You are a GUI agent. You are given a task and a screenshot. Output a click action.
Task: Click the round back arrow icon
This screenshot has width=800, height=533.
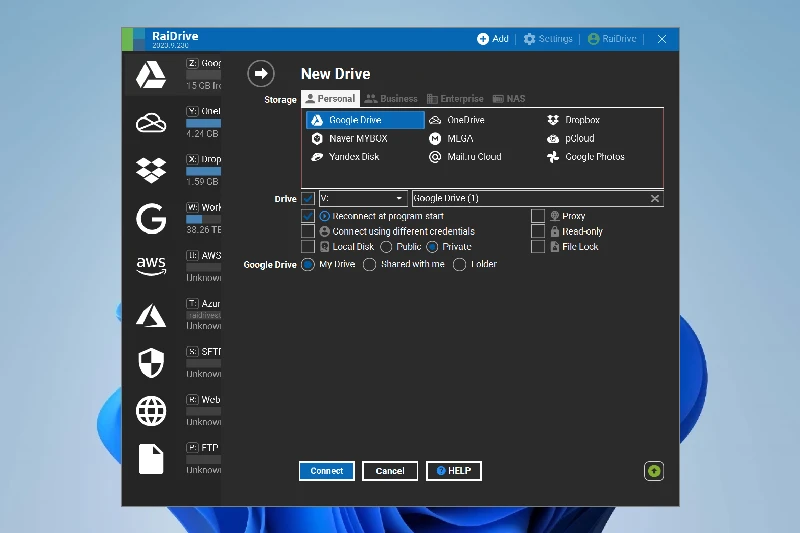tap(261, 74)
